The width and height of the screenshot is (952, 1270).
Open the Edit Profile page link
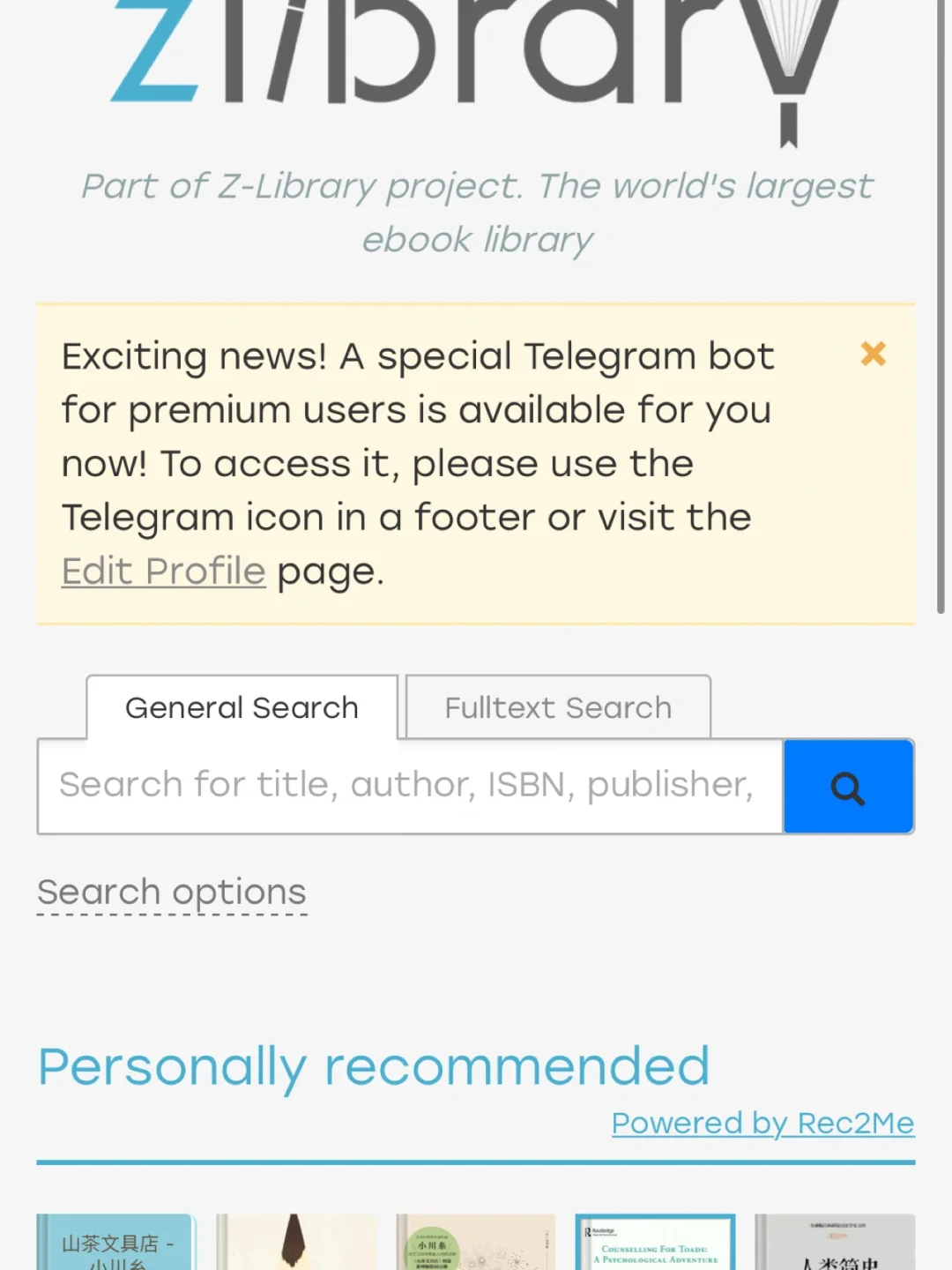163,571
